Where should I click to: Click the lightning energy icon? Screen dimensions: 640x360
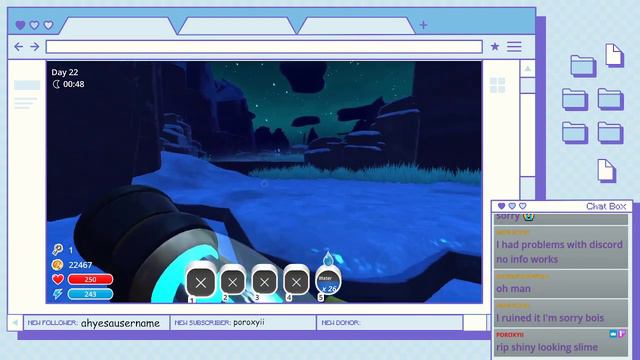click(x=58, y=294)
